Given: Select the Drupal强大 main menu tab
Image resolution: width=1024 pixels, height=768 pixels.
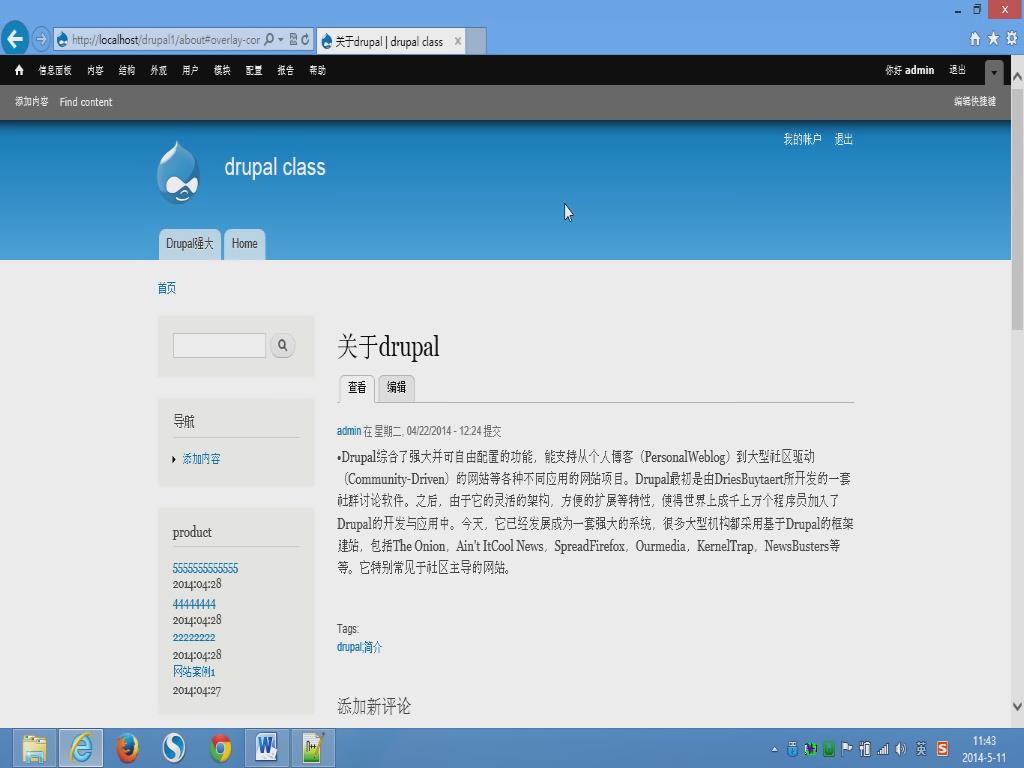Looking at the screenshot, I should (189, 244).
